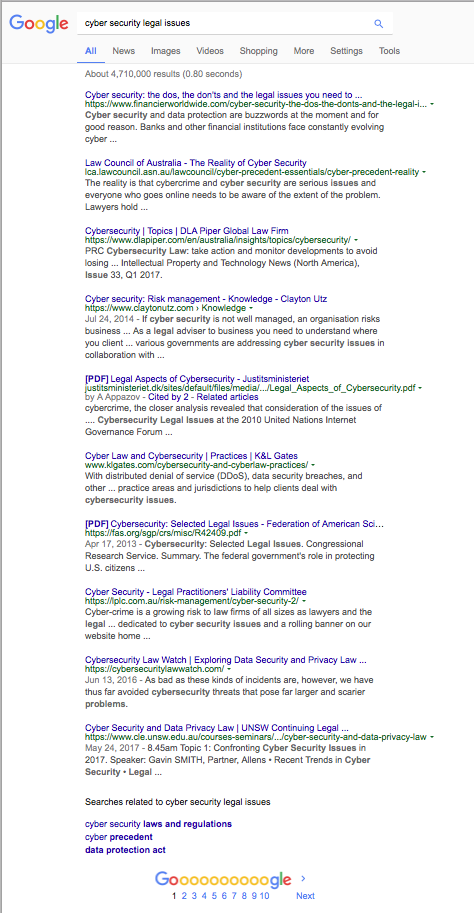Expand dropdown arrow beside cle.unsw.edu.au URL

432,737
